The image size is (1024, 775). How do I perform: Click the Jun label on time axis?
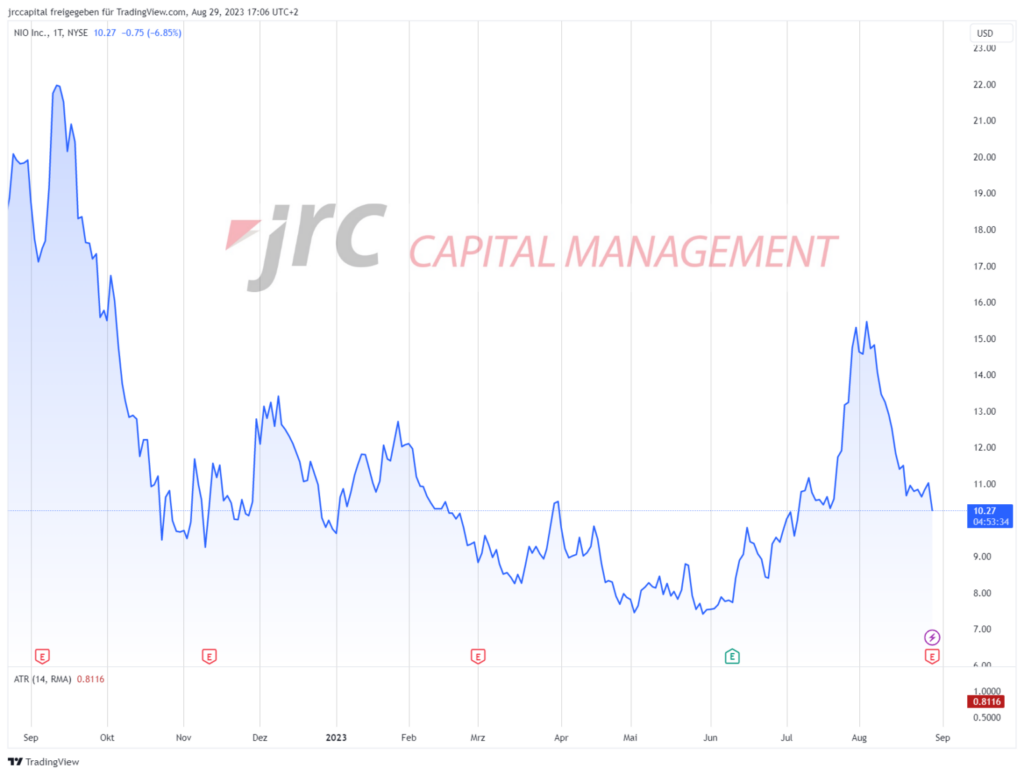point(711,738)
